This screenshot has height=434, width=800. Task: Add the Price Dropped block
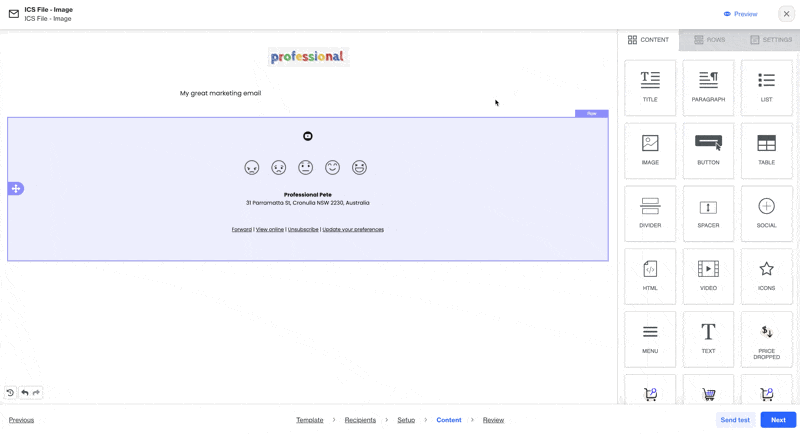click(x=766, y=338)
